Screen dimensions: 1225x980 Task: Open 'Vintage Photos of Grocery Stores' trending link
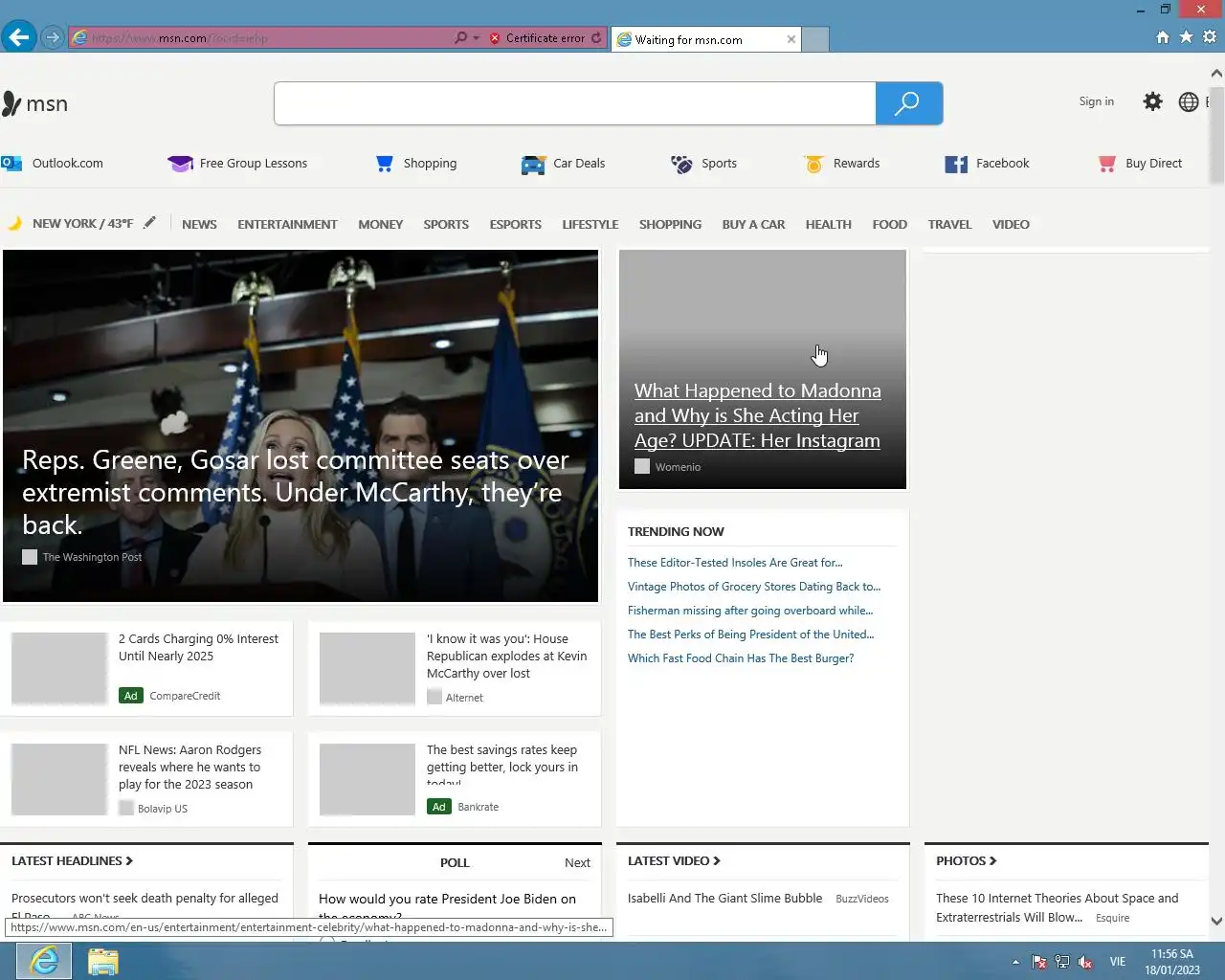click(x=754, y=587)
